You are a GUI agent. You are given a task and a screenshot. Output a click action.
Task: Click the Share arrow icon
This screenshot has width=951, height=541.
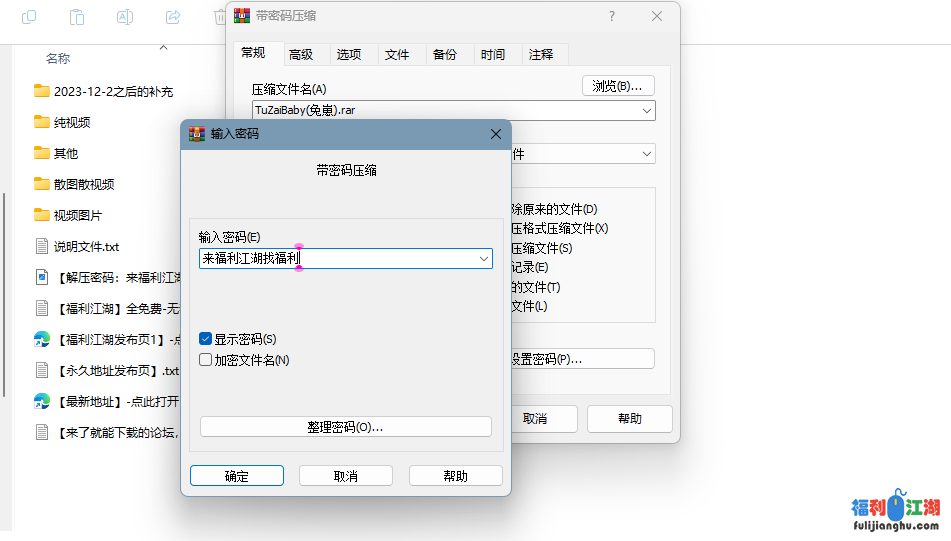pyautogui.click(x=173, y=17)
